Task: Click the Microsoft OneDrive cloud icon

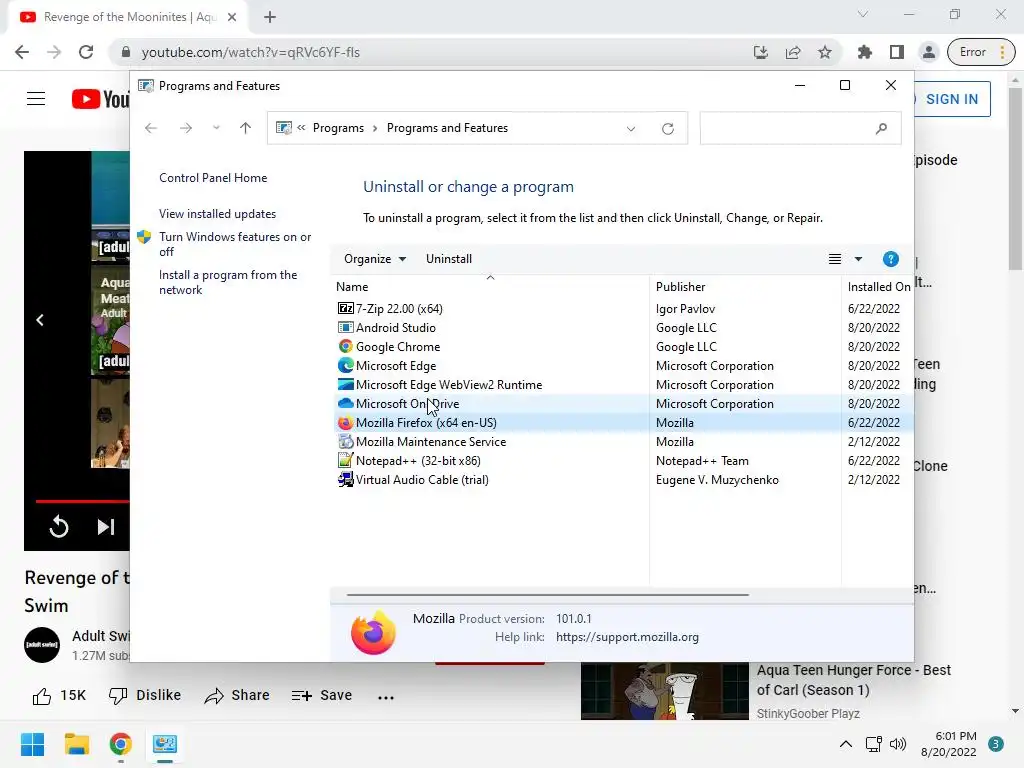Action: pos(345,403)
